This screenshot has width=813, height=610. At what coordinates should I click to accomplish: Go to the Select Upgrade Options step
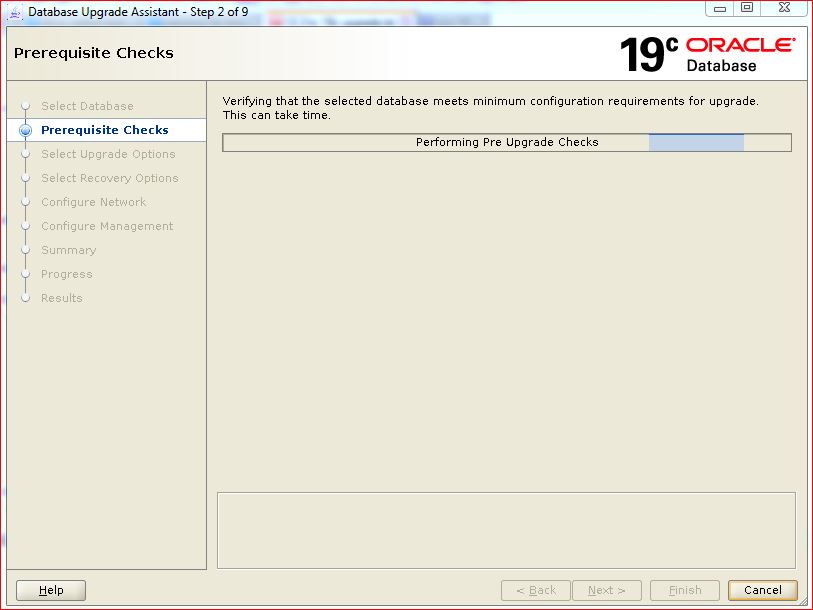point(108,154)
